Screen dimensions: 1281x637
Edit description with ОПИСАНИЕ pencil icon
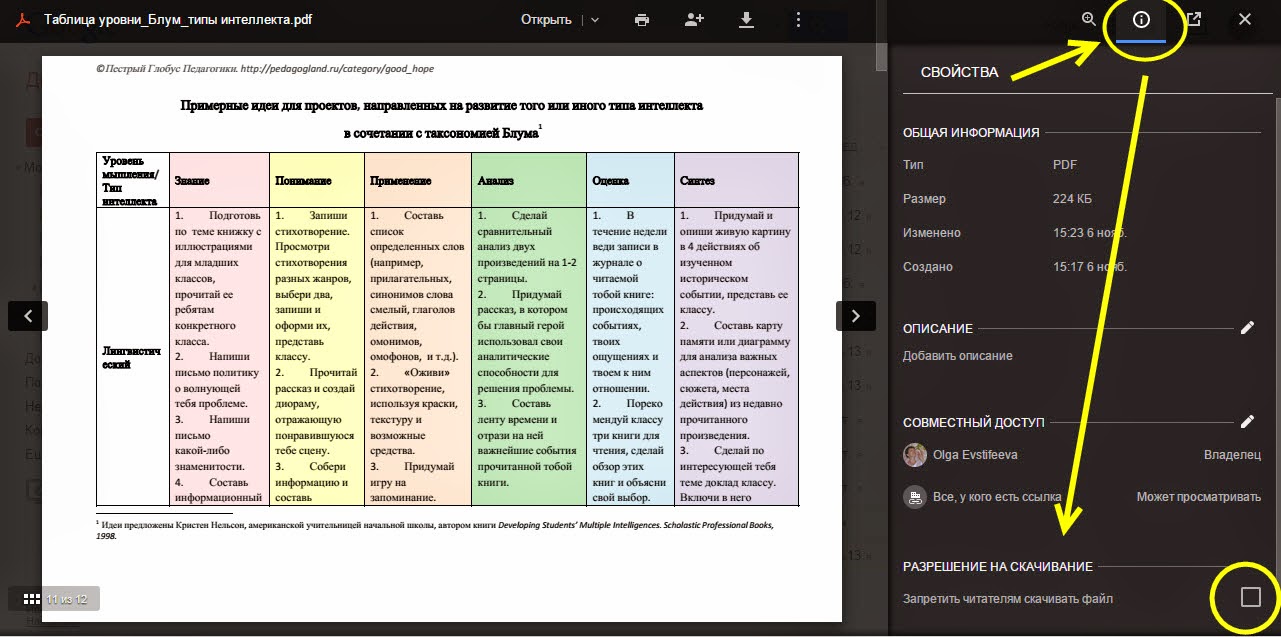tap(1247, 327)
